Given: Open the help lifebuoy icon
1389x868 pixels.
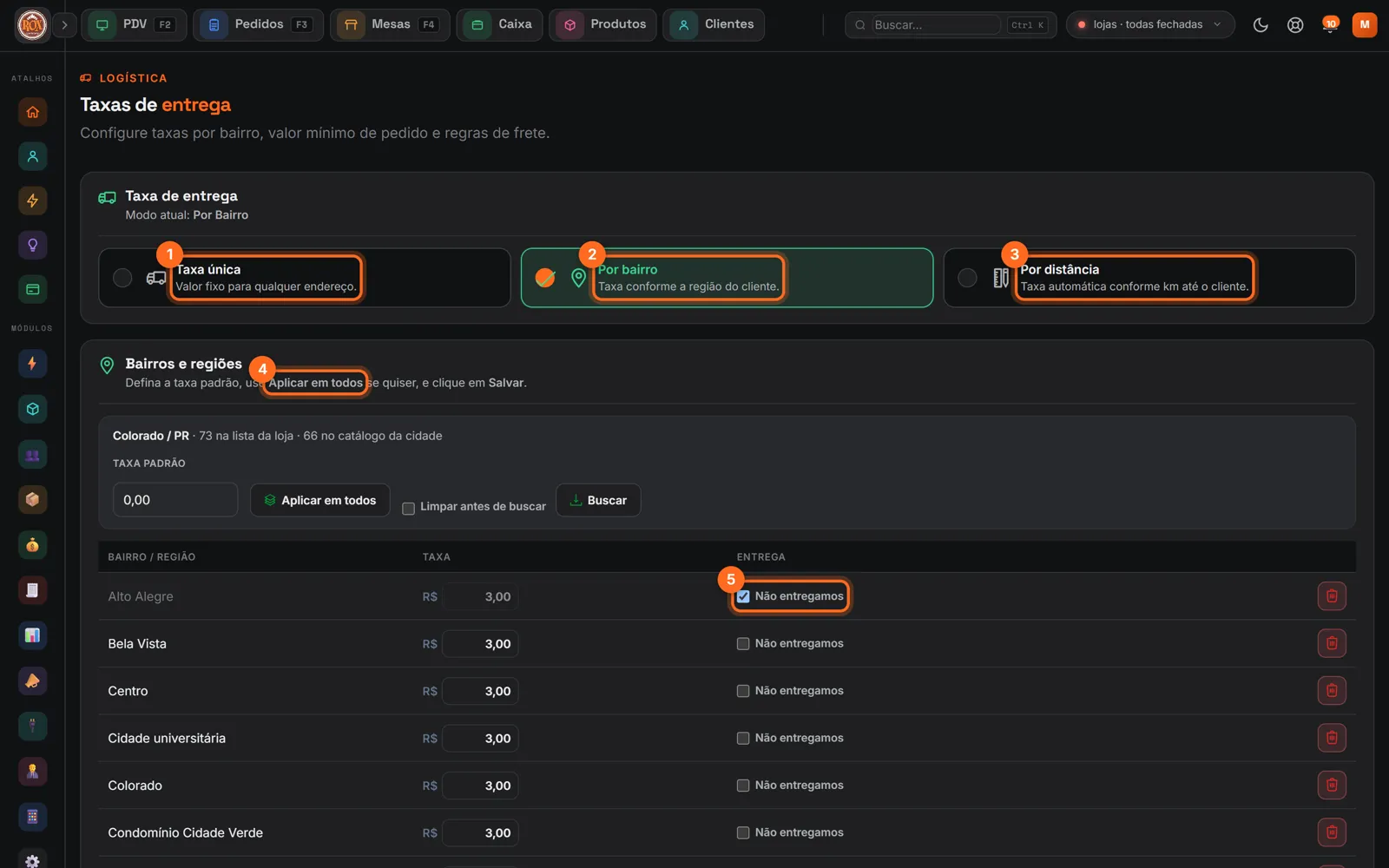Looking at the screenshot, I should pos(1295,25).
